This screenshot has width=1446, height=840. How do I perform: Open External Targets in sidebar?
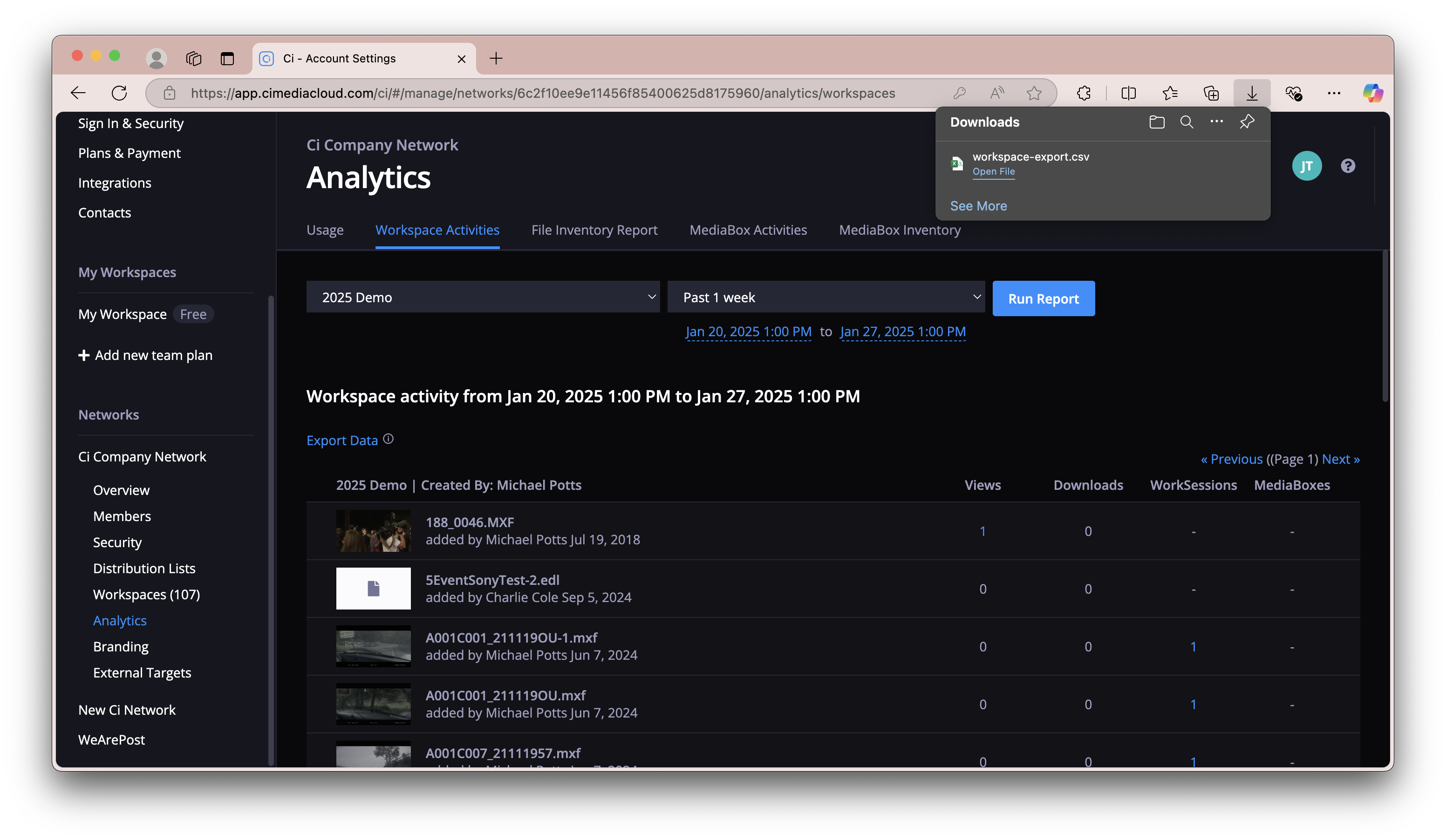[142, 672]
